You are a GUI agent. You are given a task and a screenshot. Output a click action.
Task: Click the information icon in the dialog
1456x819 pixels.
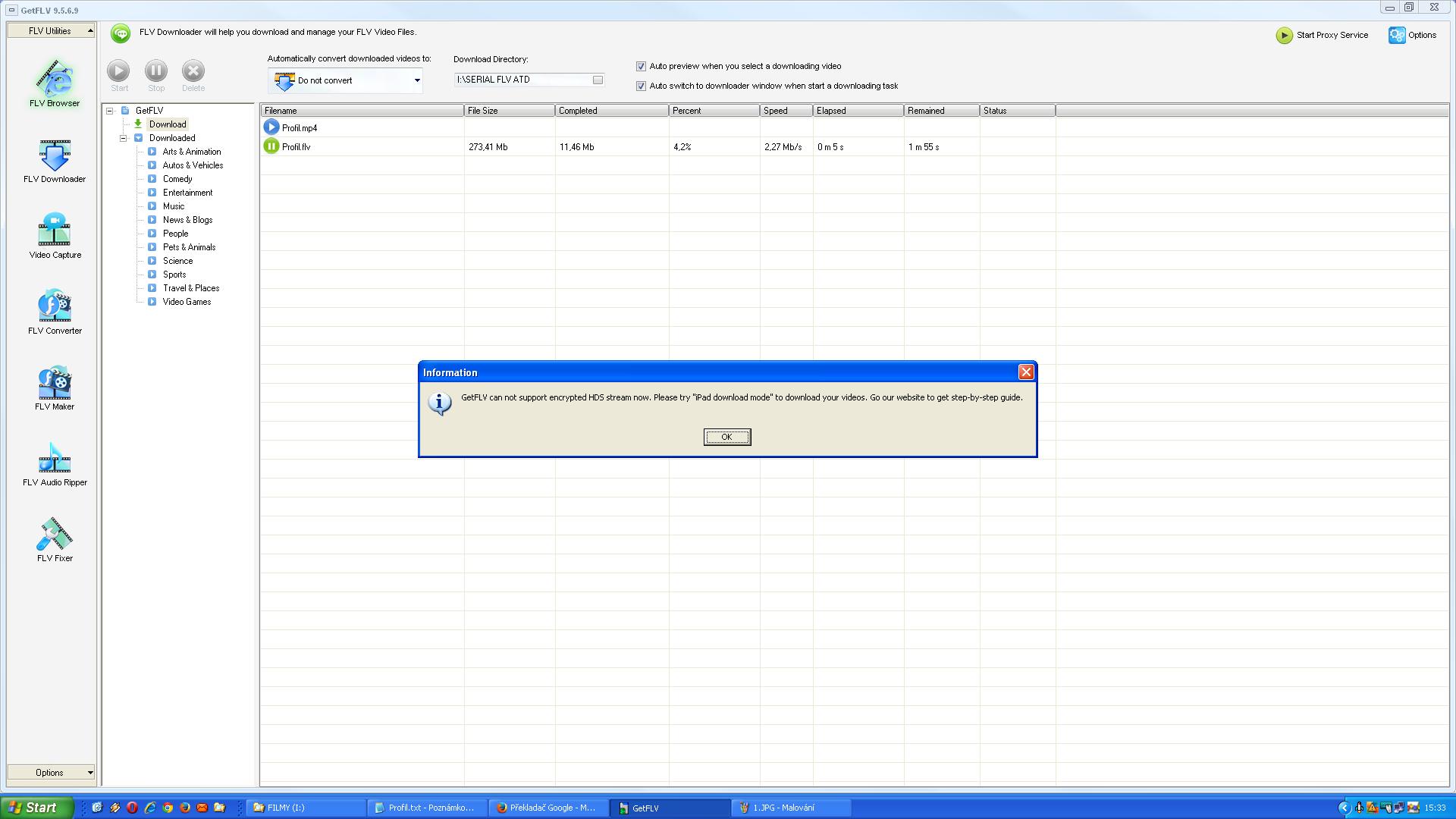[x=440, y=403]
